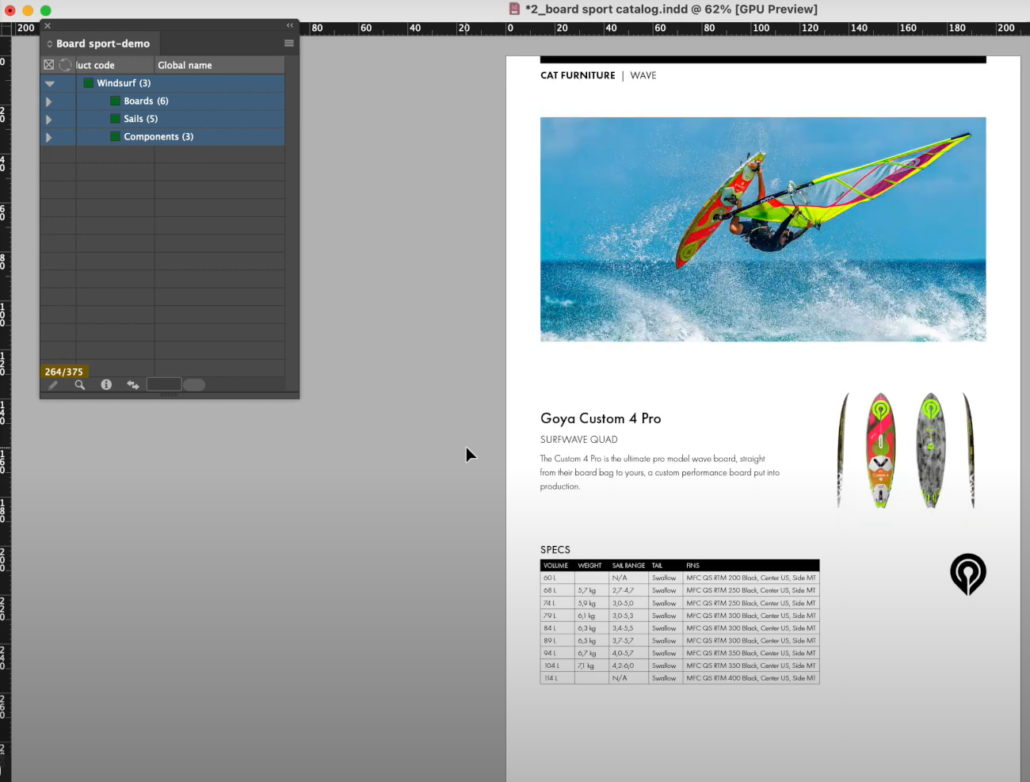This screenshot has height=782, width=1030.
Task: Click the product description paragraph
Action: tap(660, 472)
